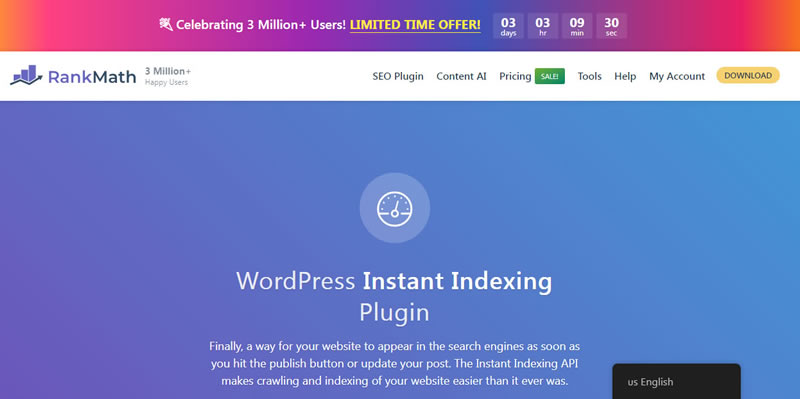800x399 pixels.
Task: Click the countdown hr box
Action: 543,26
